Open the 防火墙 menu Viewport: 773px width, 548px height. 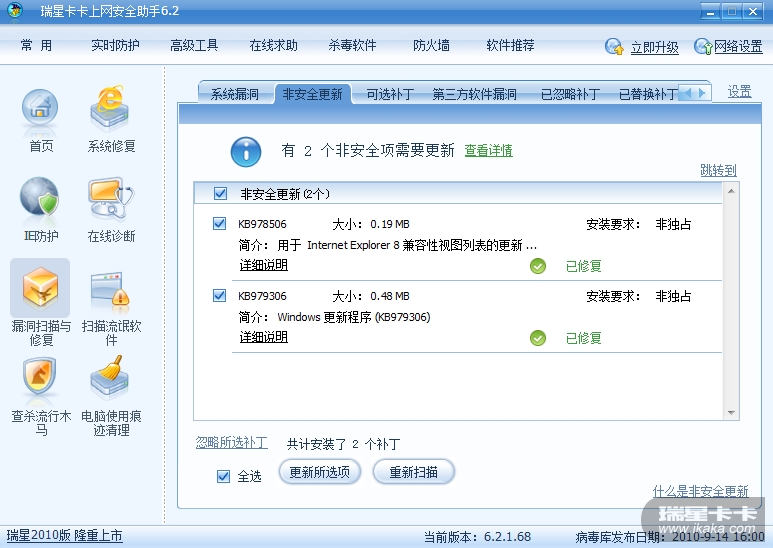pos(431,45)
